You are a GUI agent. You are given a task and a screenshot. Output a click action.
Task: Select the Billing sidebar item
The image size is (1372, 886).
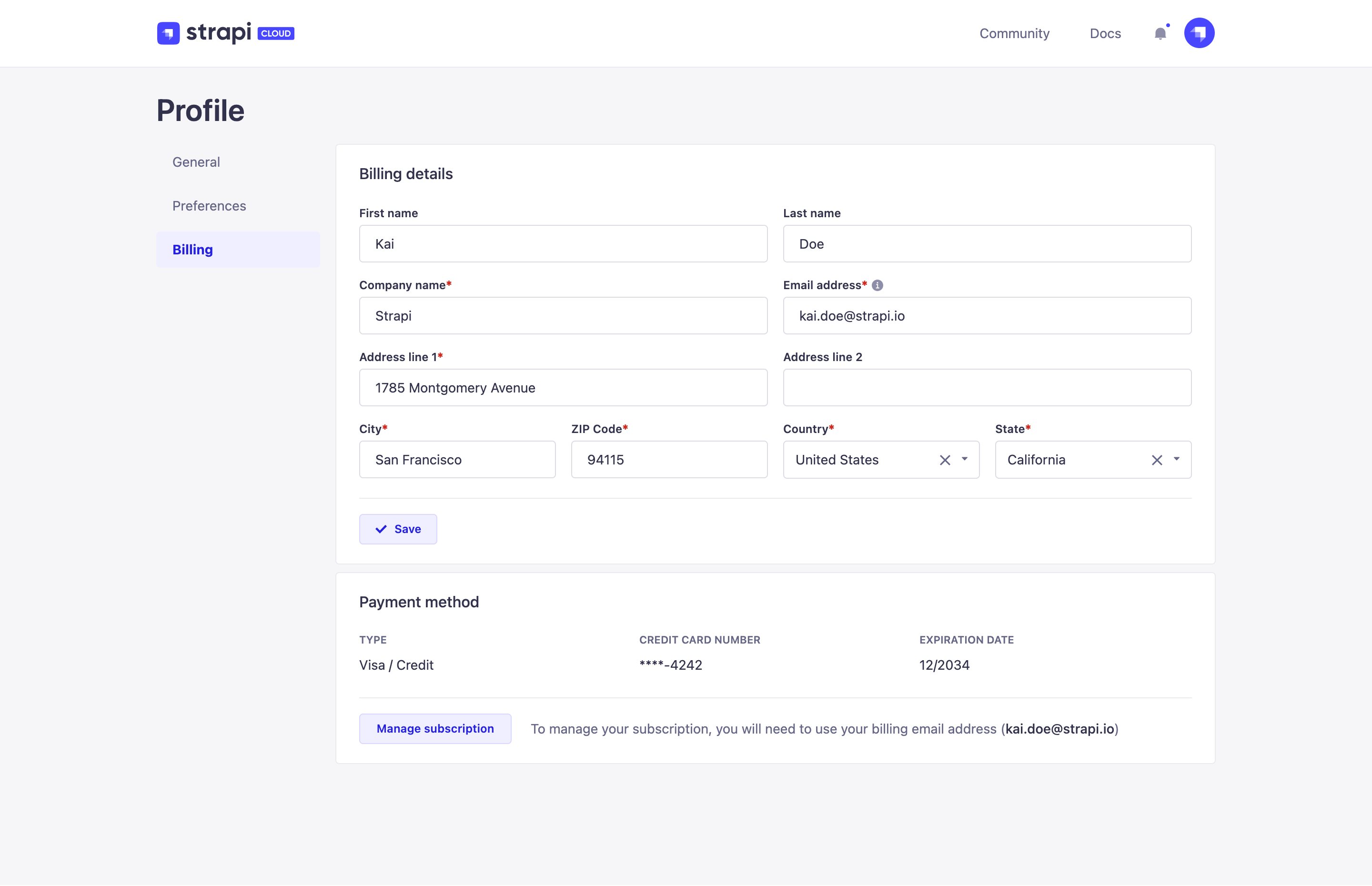[x=193, y=249]
